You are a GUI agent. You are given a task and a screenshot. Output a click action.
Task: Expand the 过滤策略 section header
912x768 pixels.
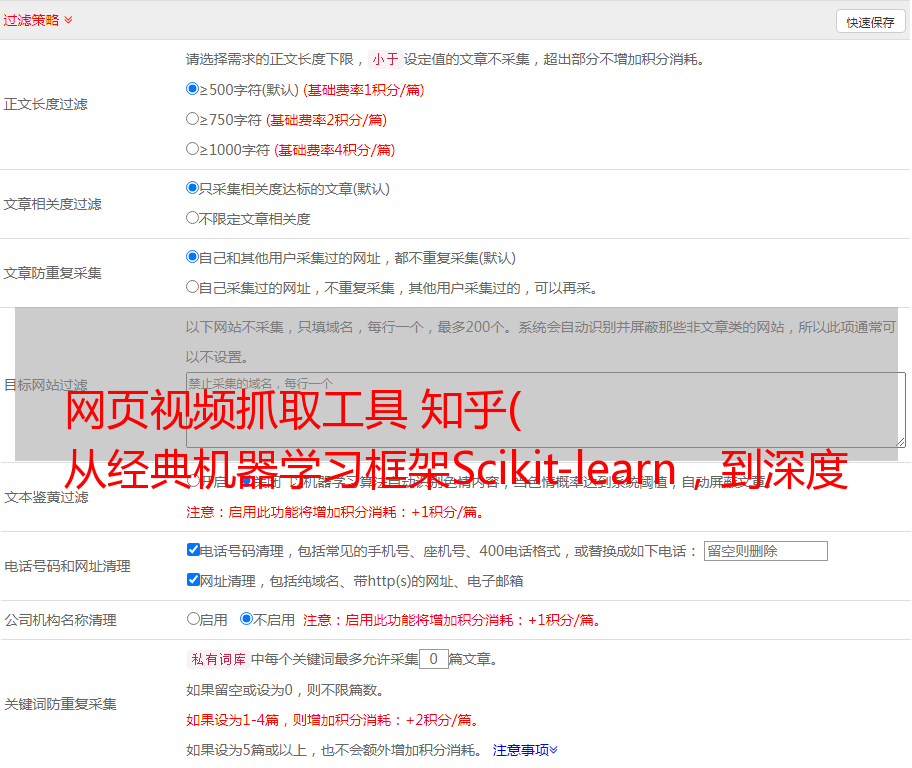(x=37, y=20)
